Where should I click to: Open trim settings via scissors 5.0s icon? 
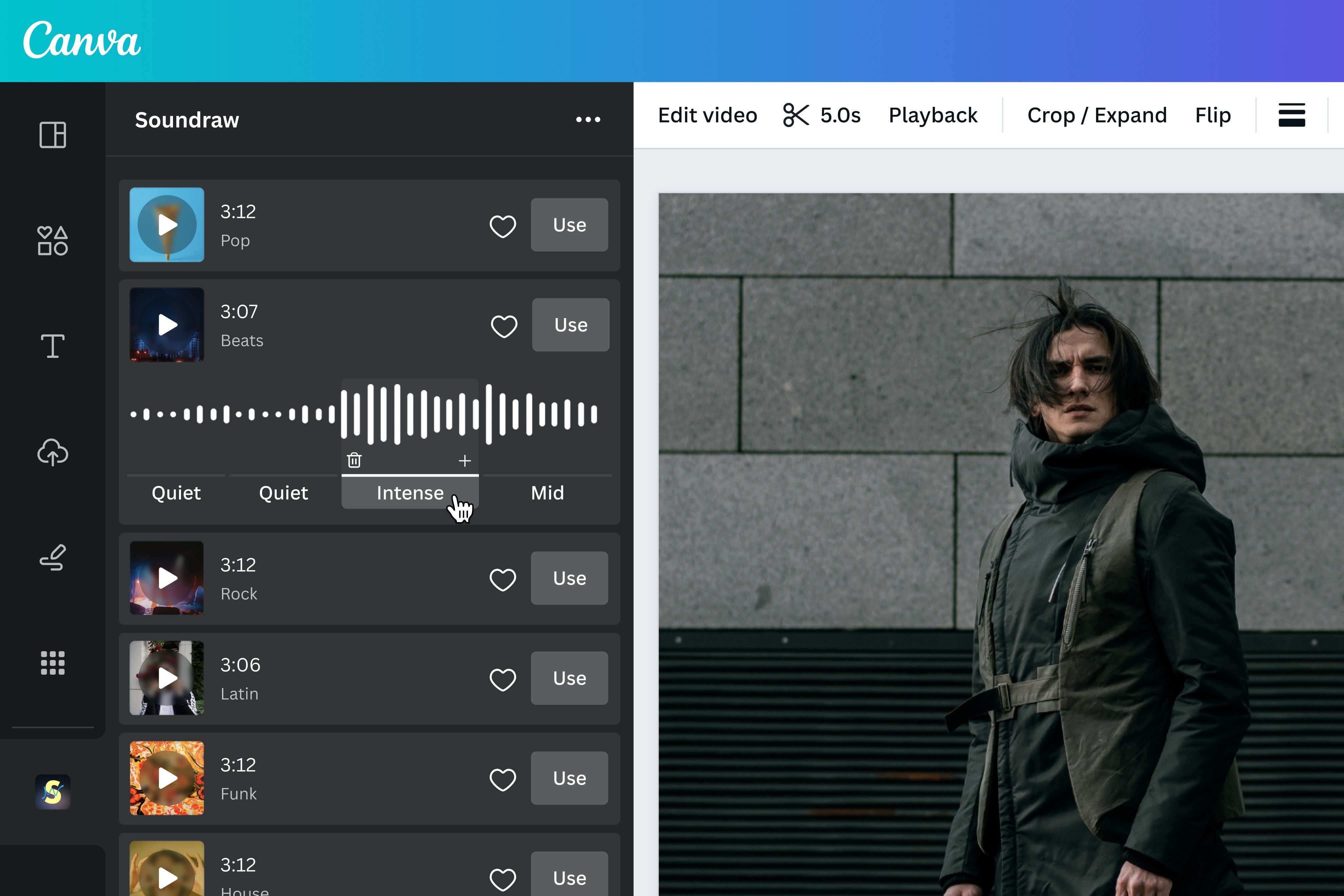click(x=822, y=115)
